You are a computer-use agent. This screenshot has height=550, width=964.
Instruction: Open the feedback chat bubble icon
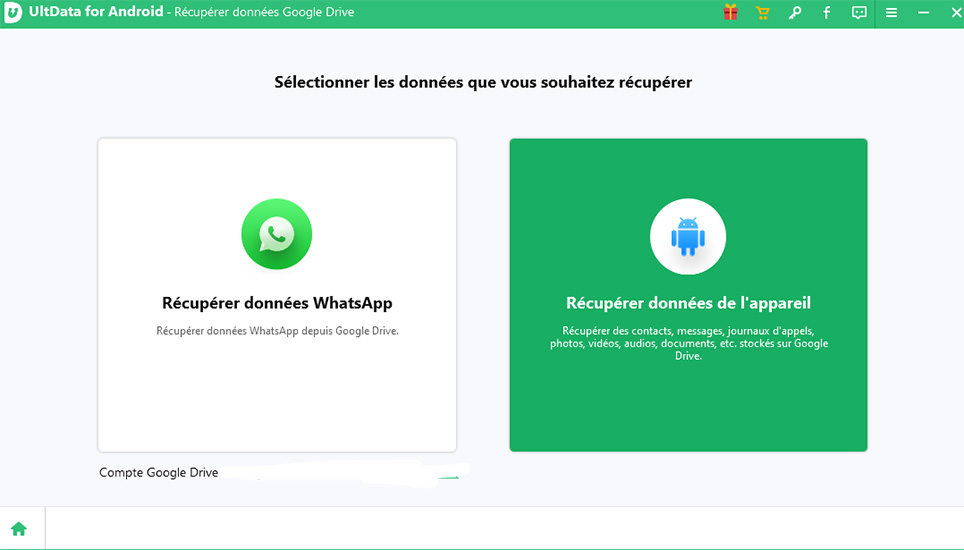tap(859, 13)
